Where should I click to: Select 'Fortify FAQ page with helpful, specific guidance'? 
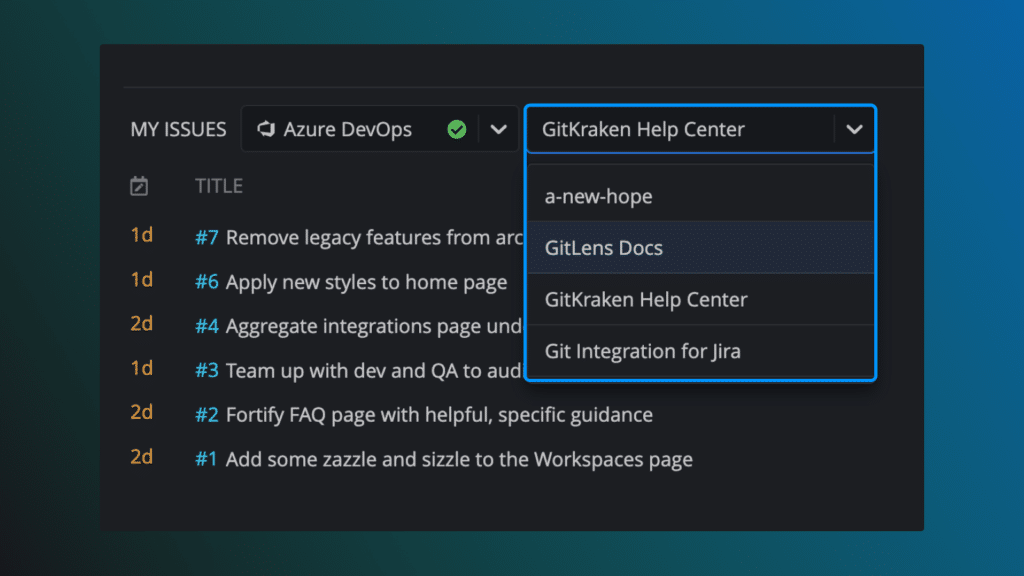click(440, 415)
